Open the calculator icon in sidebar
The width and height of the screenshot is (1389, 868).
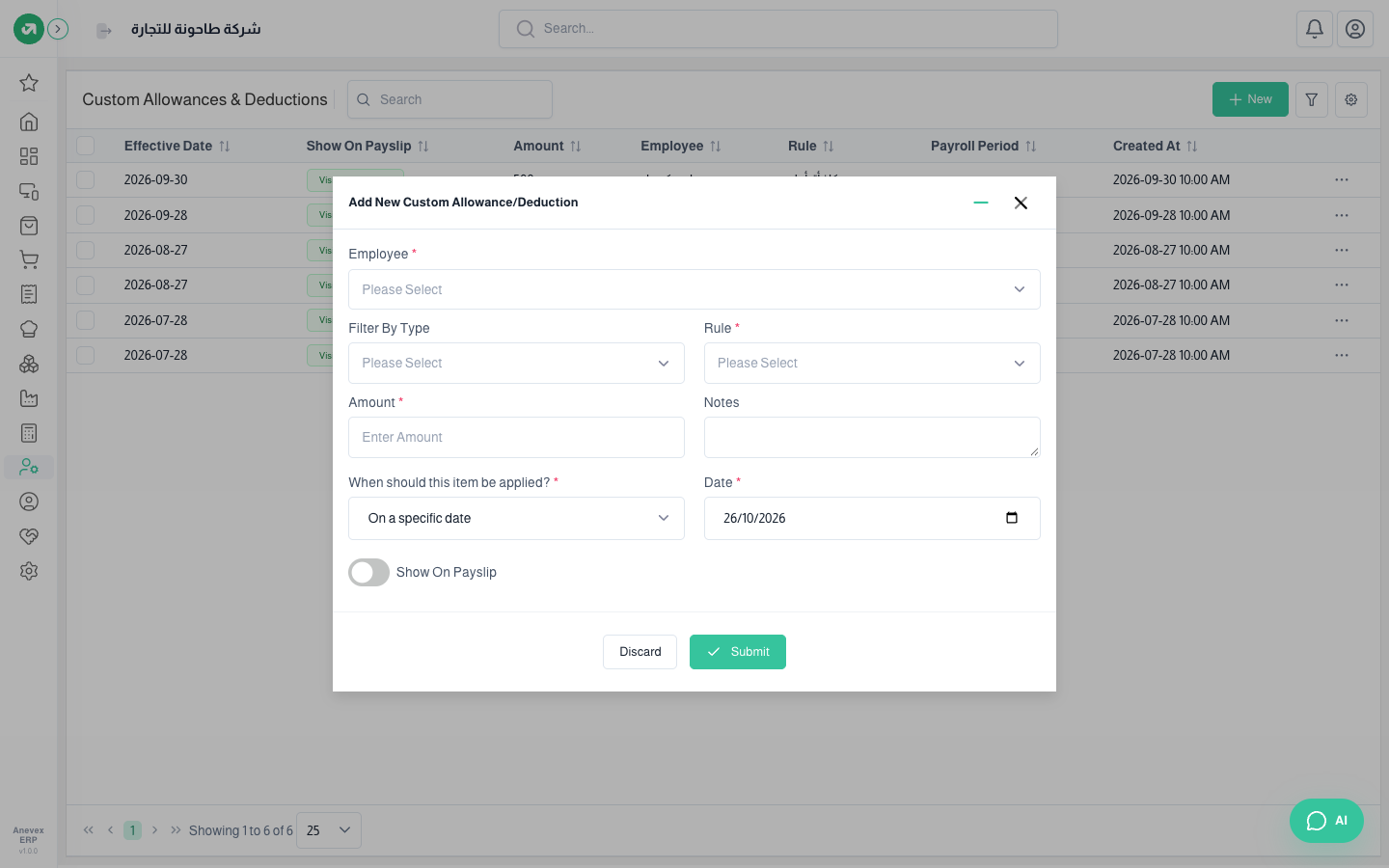point(29,433)
